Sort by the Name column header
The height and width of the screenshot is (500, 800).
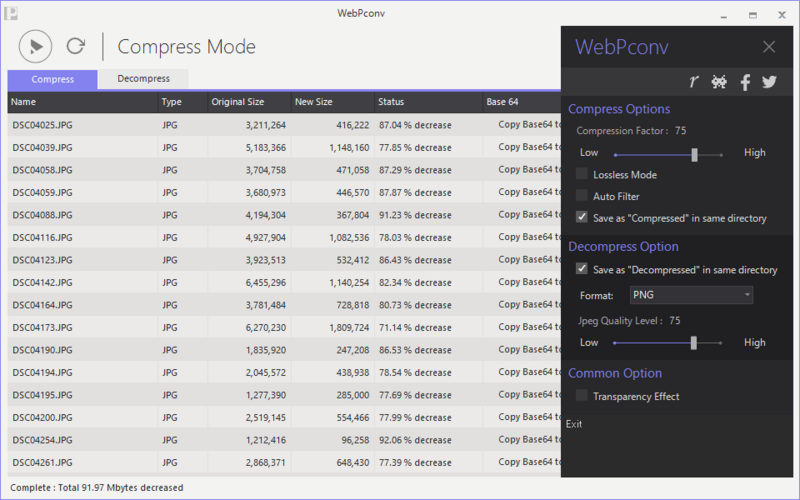[x=83, y=102]
